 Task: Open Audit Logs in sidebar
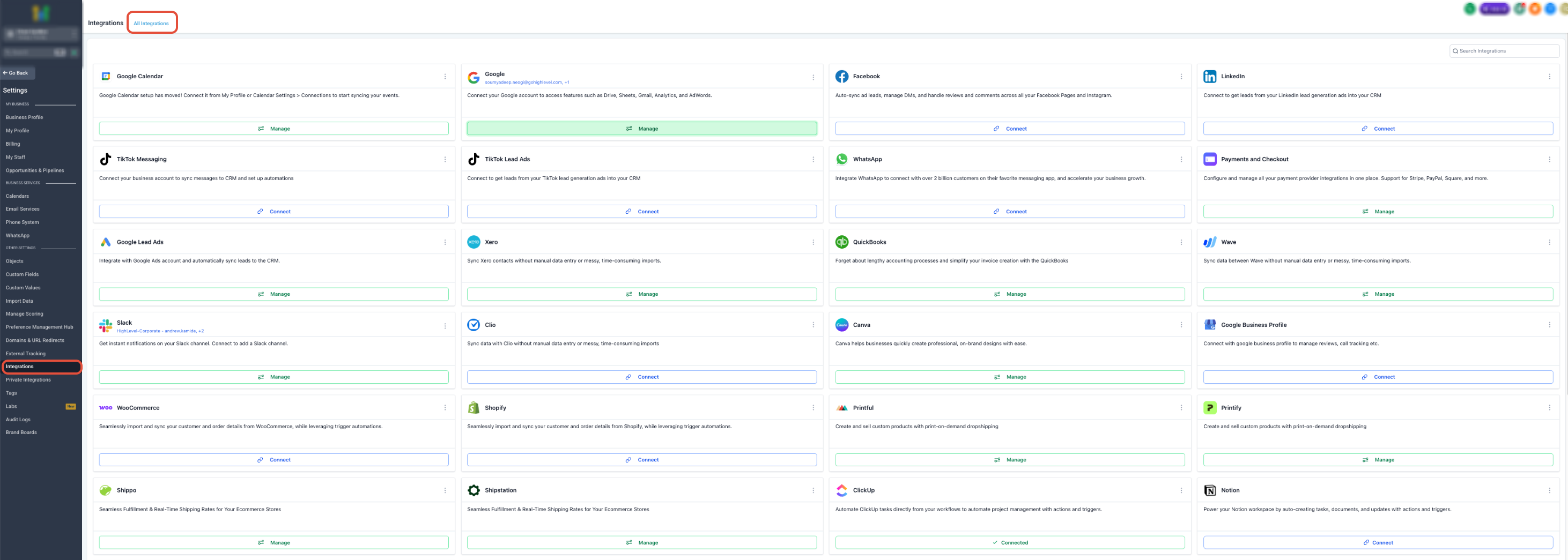pyautogui.click(x=18, y=420)
